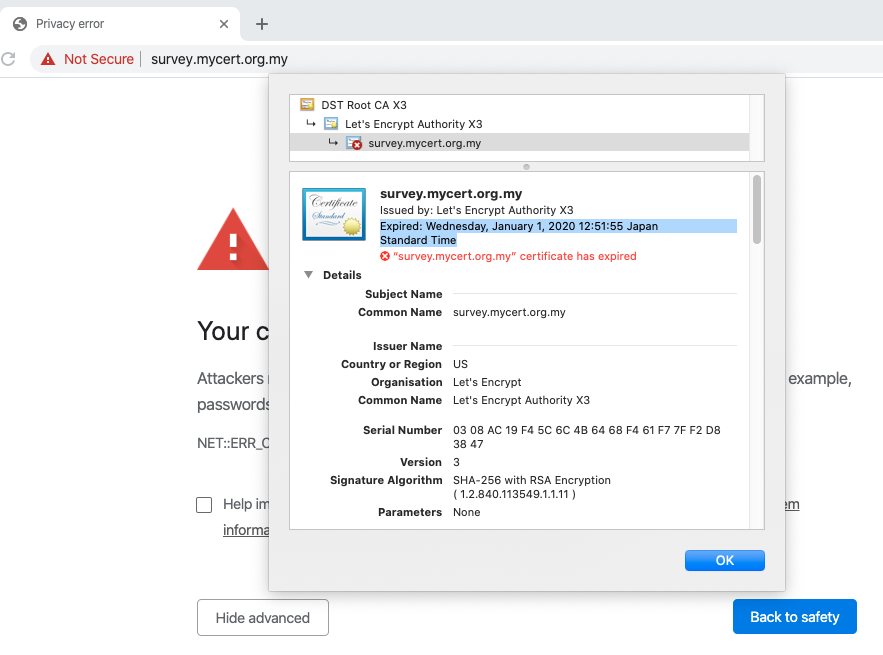This screenshot has width=883, height=655.
Task: Click the Issuer Common Name value Let's Encrypt Authority X3
Action: pyautogui.click(x=521, y=400)
